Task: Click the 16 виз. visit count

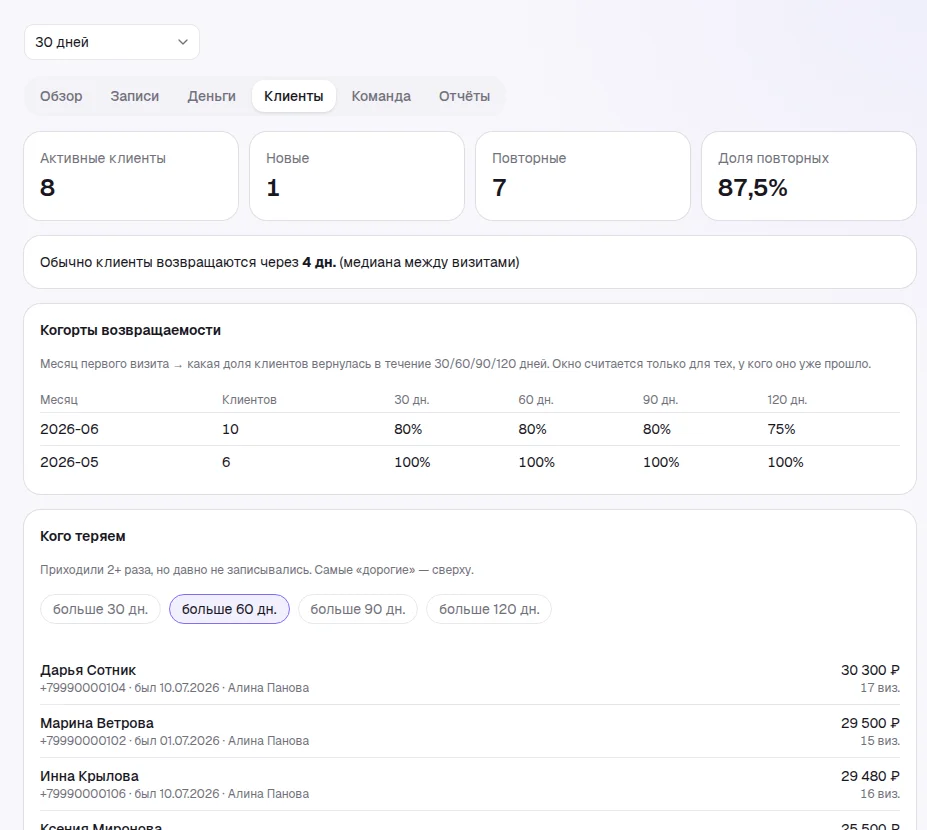Action: coord(880,794)
